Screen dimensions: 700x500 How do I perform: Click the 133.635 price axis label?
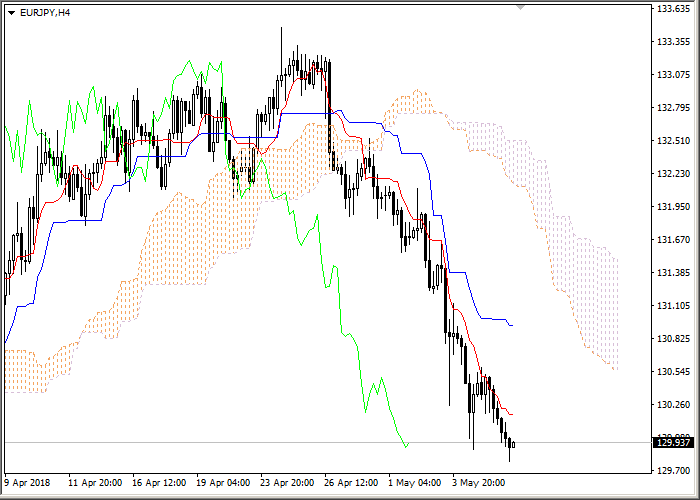(x=672, y=9)
